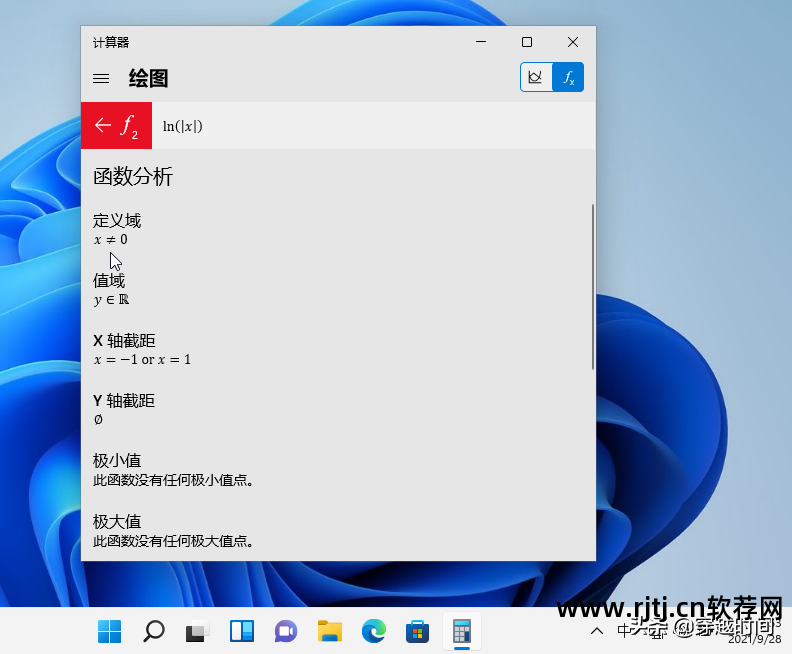Click the function analysis scrollbar
The width and height of the screenshot is (792, 654).
tap(592, 287)
